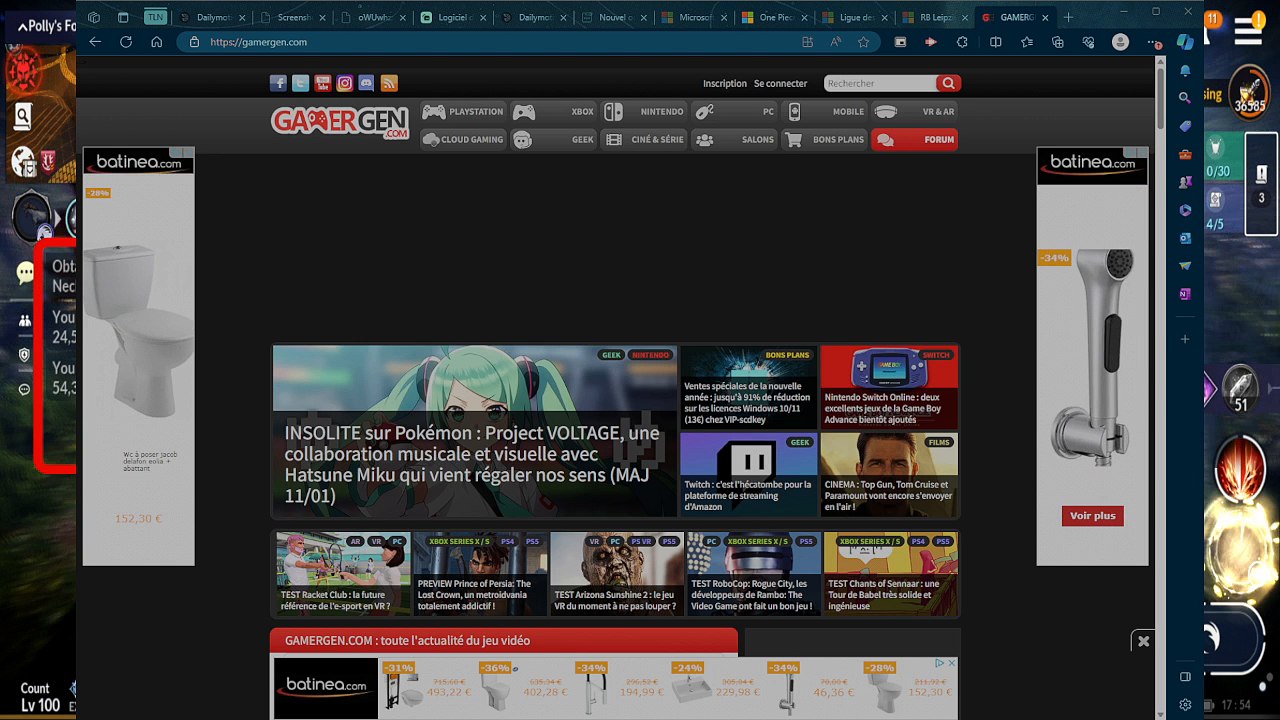Image resolution: width=1280 pixels, height=720 pixels.
Task: Open new tab with the plus icon
Action: [x=1068, y=17]
